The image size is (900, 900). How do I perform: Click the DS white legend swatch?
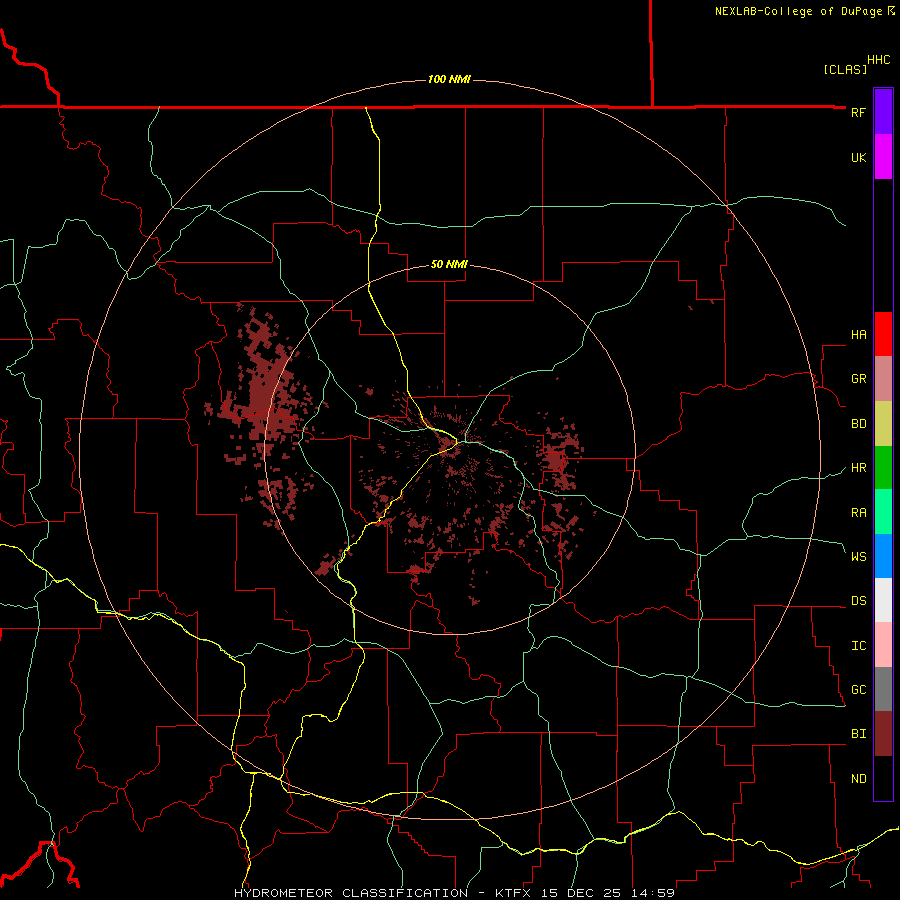[x=883, y=600]
